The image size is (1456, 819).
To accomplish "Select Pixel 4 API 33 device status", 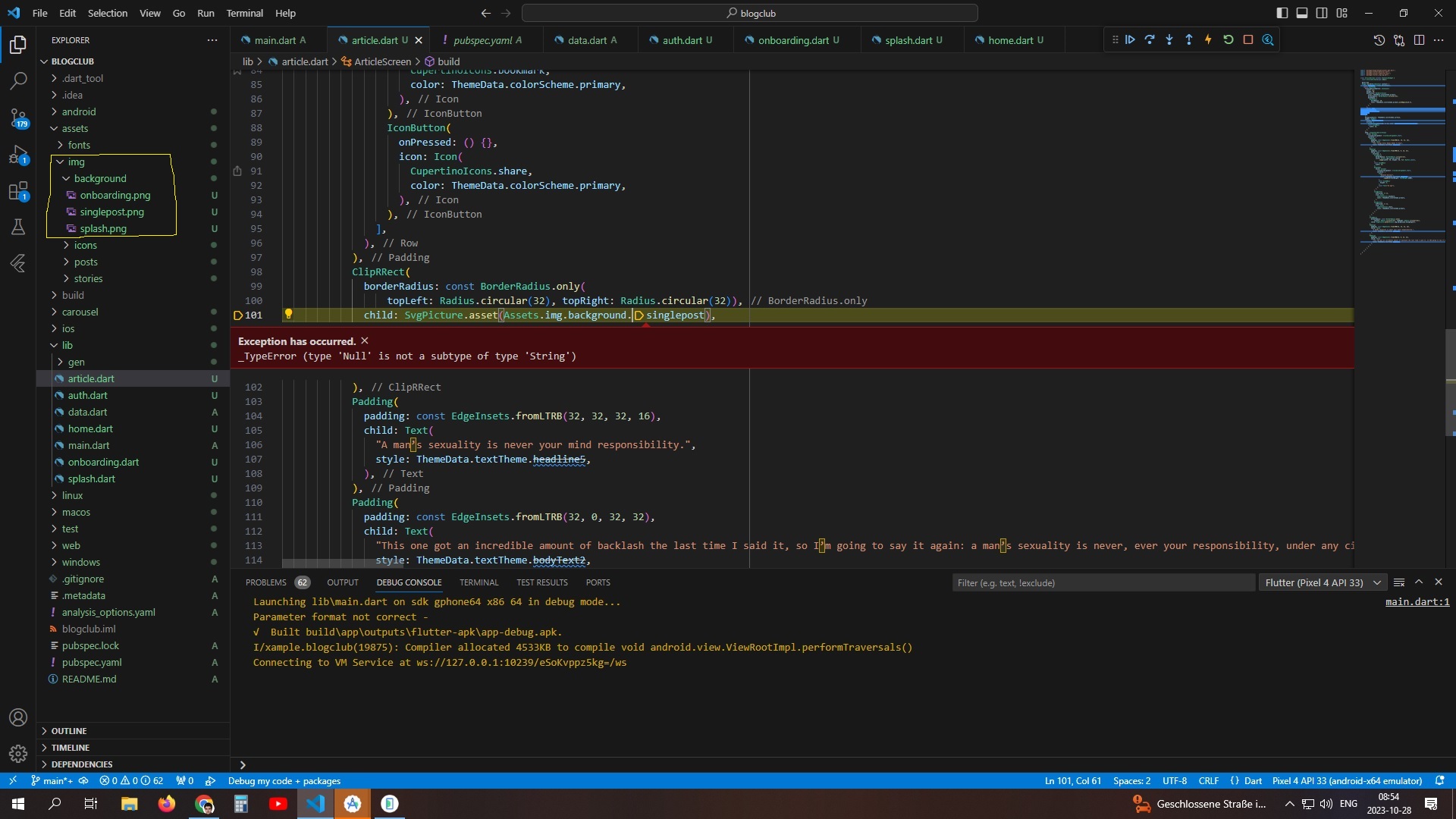I will [1347, 781].
